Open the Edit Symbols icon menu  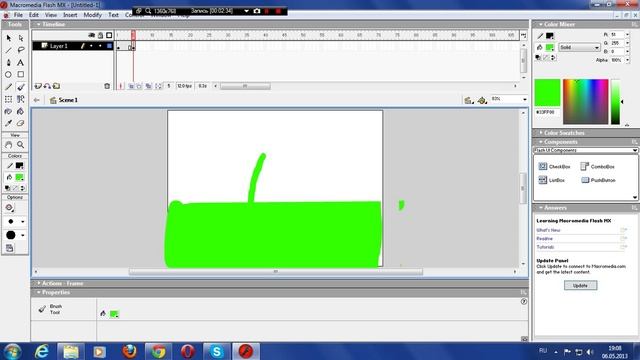pyautogui.click(x=482, y=100)
